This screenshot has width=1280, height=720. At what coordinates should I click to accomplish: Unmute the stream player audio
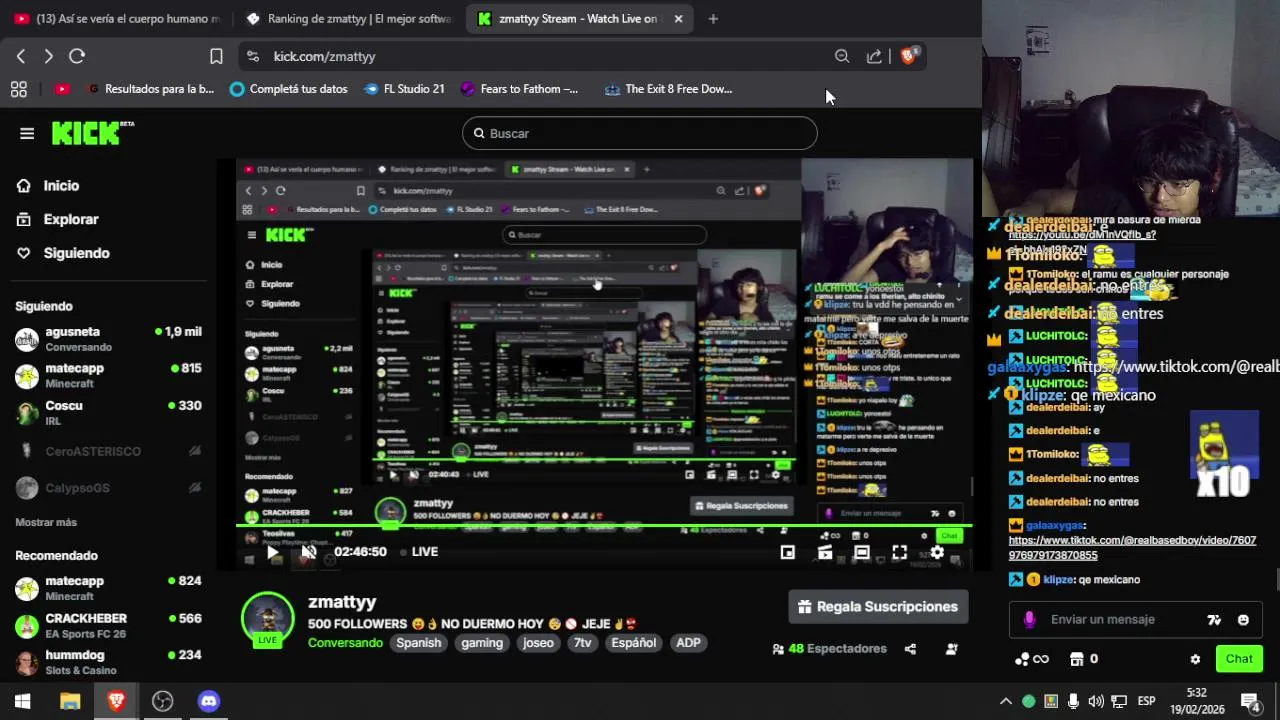308,552
